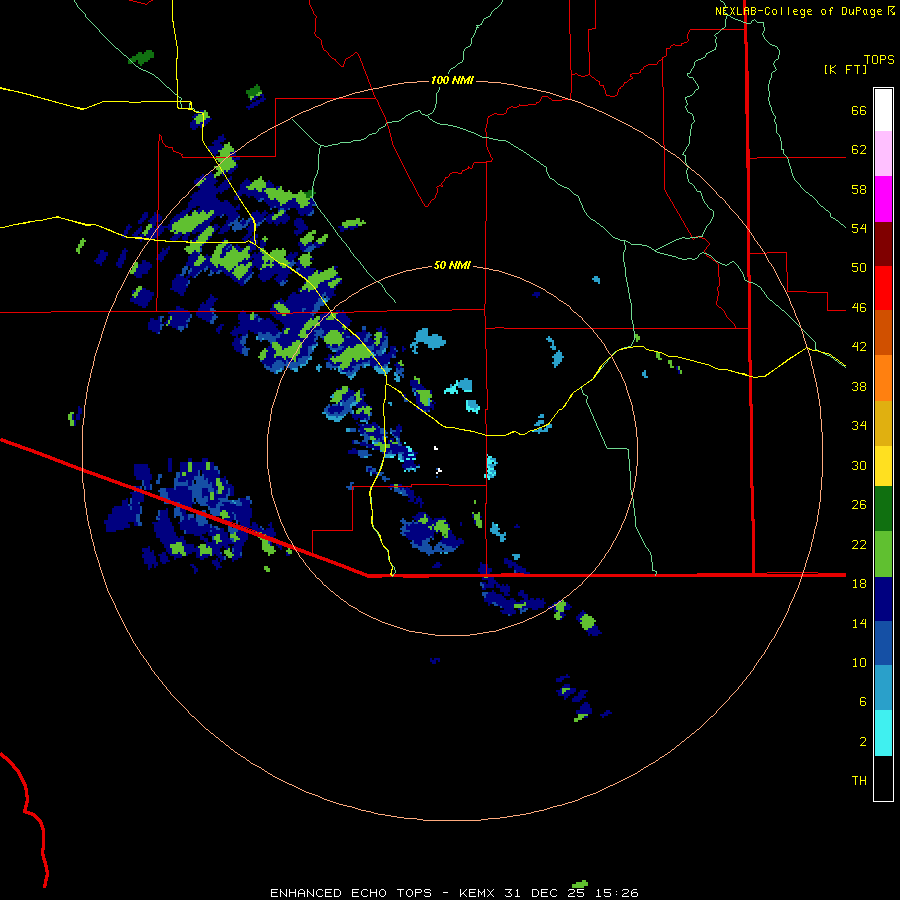Click the legend value 62
Image resolution: width=900 pixels, height=900 pixels.
click(859, 150)
